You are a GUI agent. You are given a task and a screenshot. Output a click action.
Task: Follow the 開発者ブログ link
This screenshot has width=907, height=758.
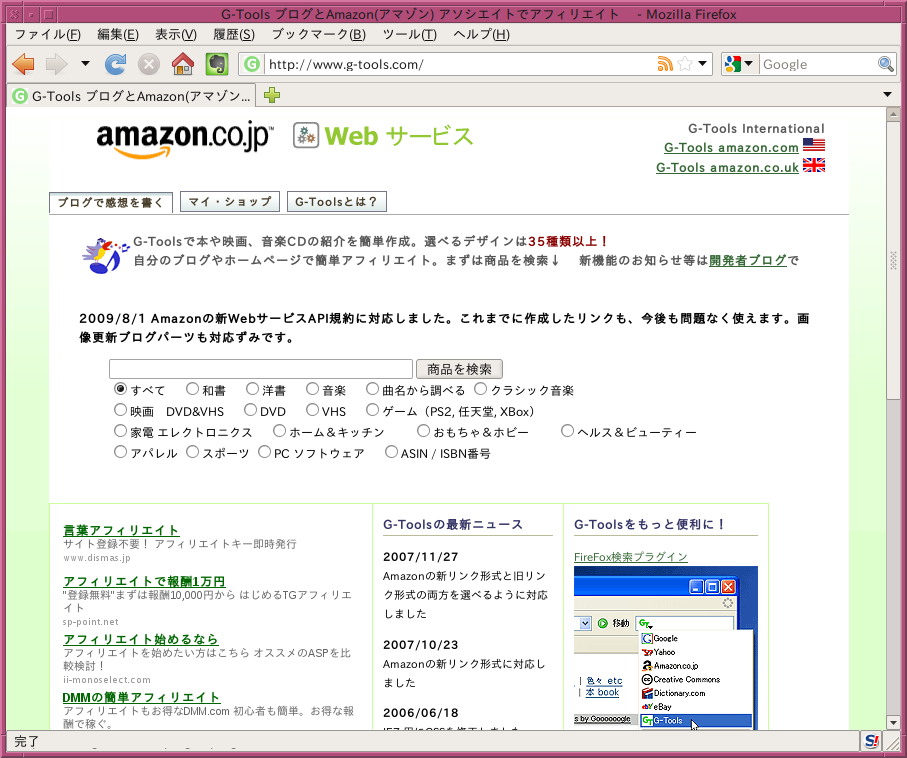click(748, 260)
